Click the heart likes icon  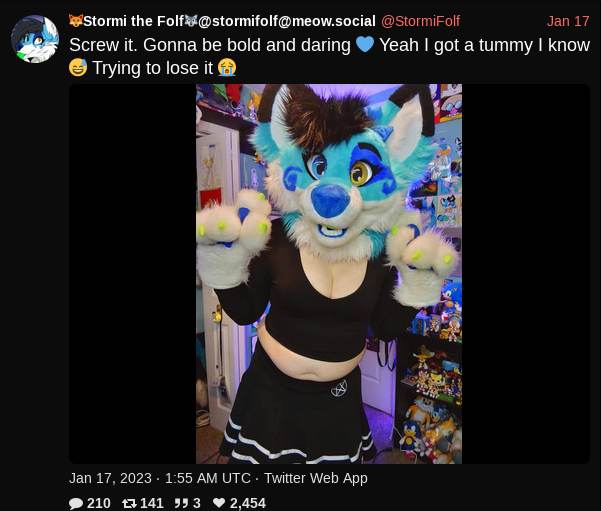(219, 503)
